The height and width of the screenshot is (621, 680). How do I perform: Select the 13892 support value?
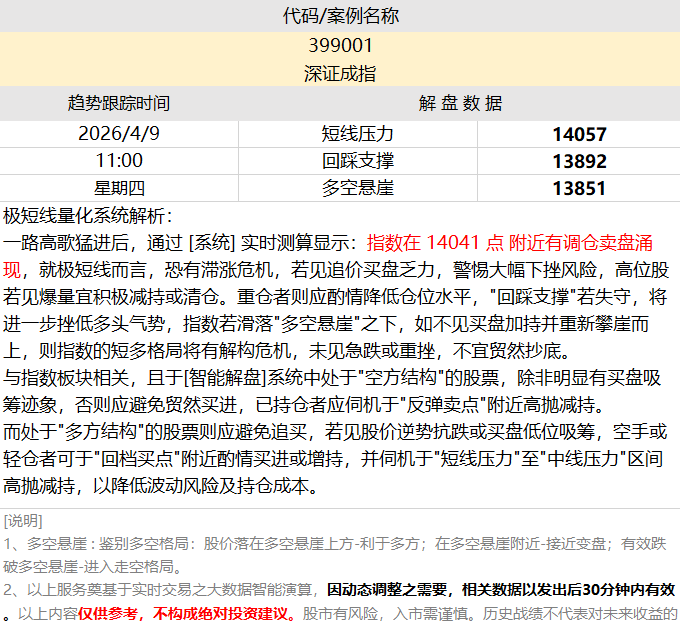point(578,160)
